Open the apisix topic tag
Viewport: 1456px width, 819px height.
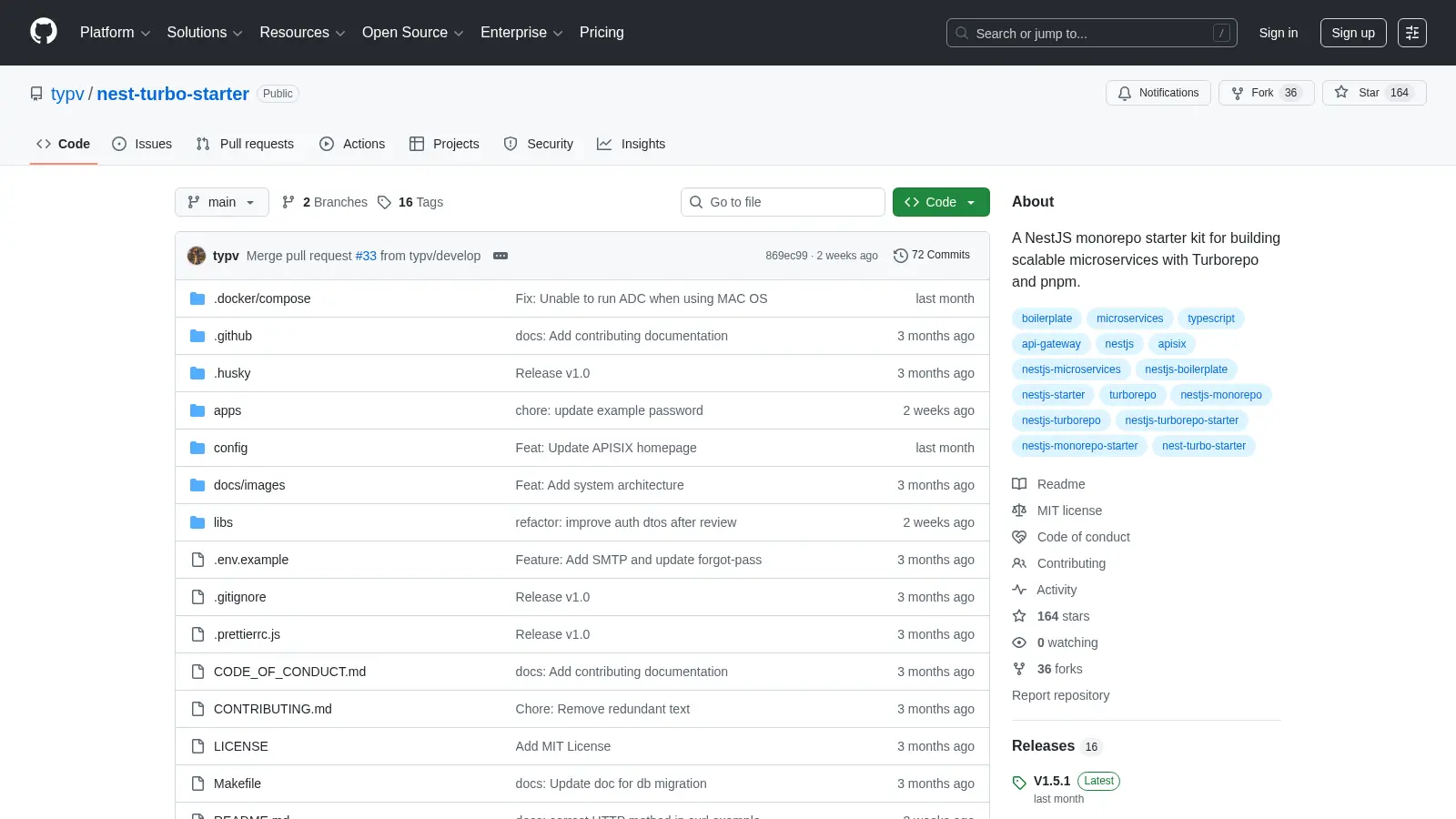tap(1172, 344)
